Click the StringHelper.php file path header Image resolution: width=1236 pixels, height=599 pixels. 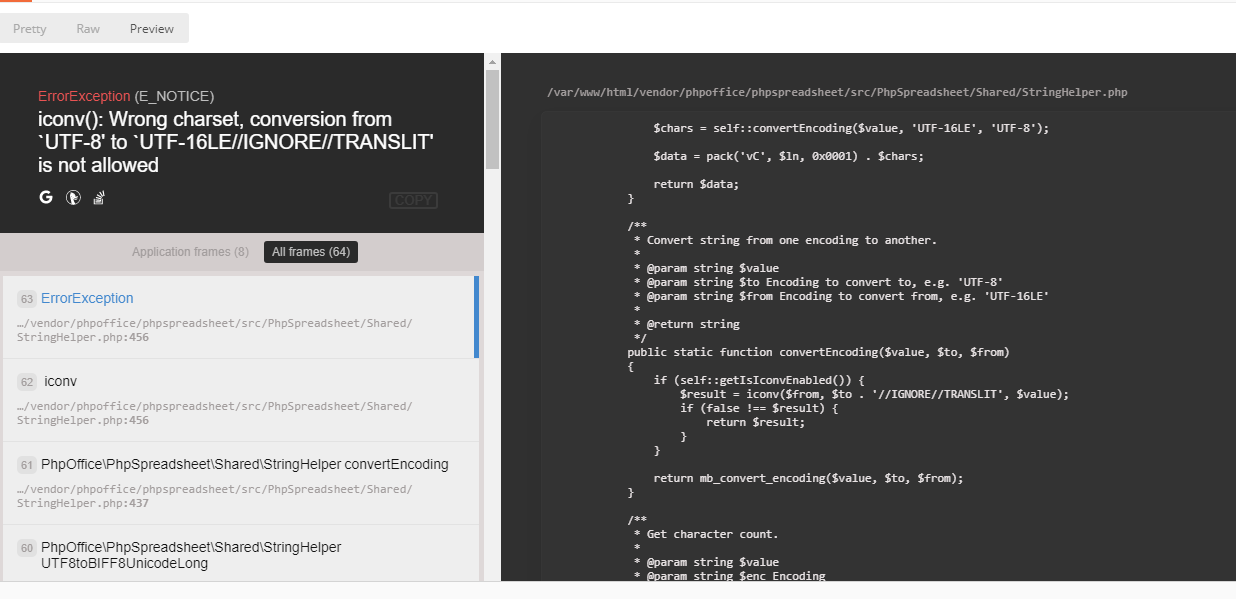[x=837, y=92]
